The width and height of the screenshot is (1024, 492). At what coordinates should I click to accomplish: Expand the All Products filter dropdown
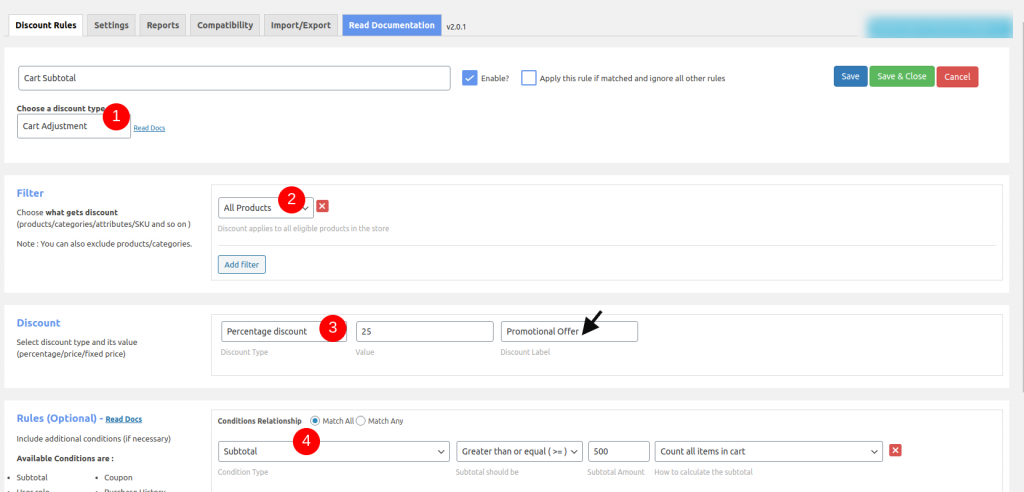pos(265,207)
